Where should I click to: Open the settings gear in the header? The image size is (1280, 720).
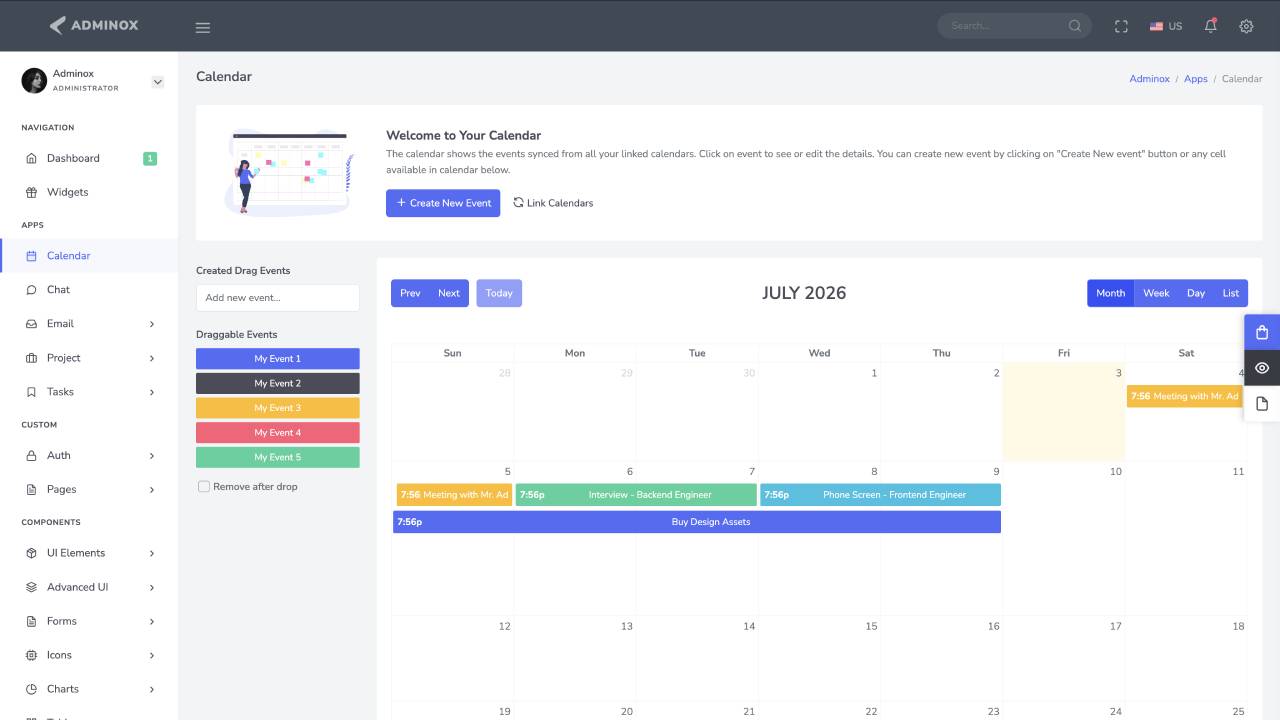point(1246,26)
